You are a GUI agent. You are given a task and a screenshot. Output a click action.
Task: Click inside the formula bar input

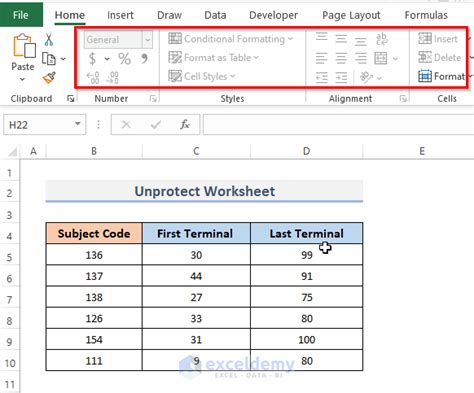[338, 125]
